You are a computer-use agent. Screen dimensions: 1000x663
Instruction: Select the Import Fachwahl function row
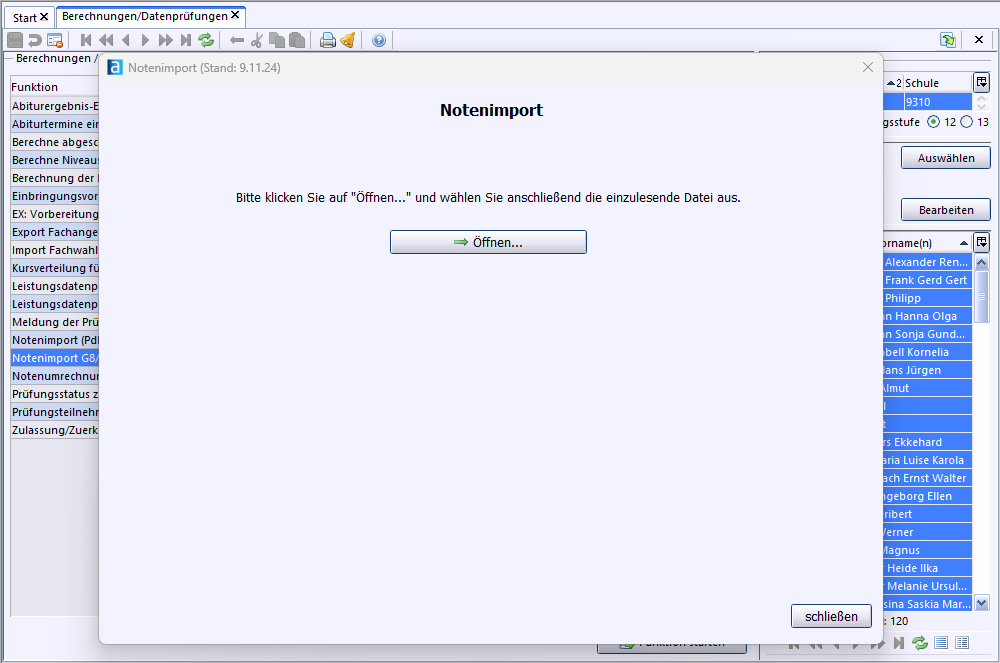pyautogui.click(x=55, y=250)
